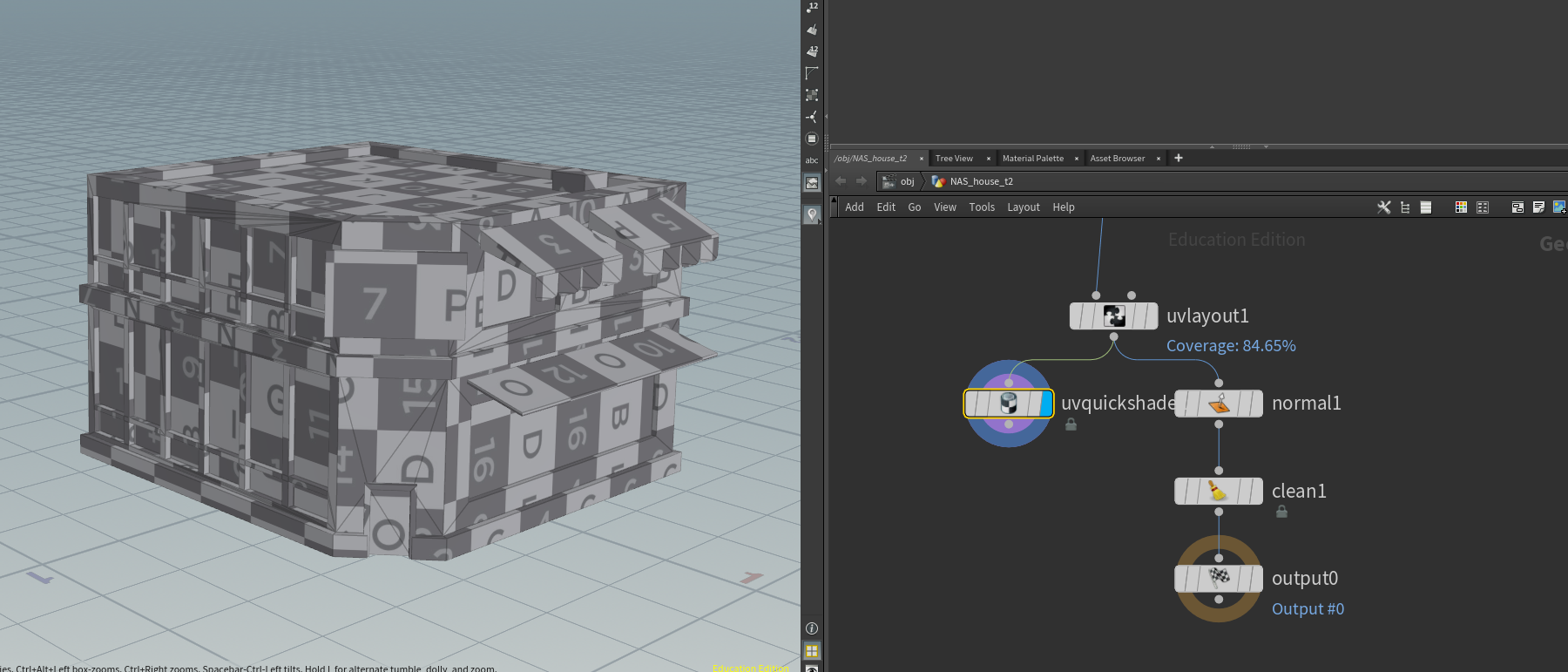1568x672 pixels.
Task: Click obj in the network path bar
Action: 899,181
